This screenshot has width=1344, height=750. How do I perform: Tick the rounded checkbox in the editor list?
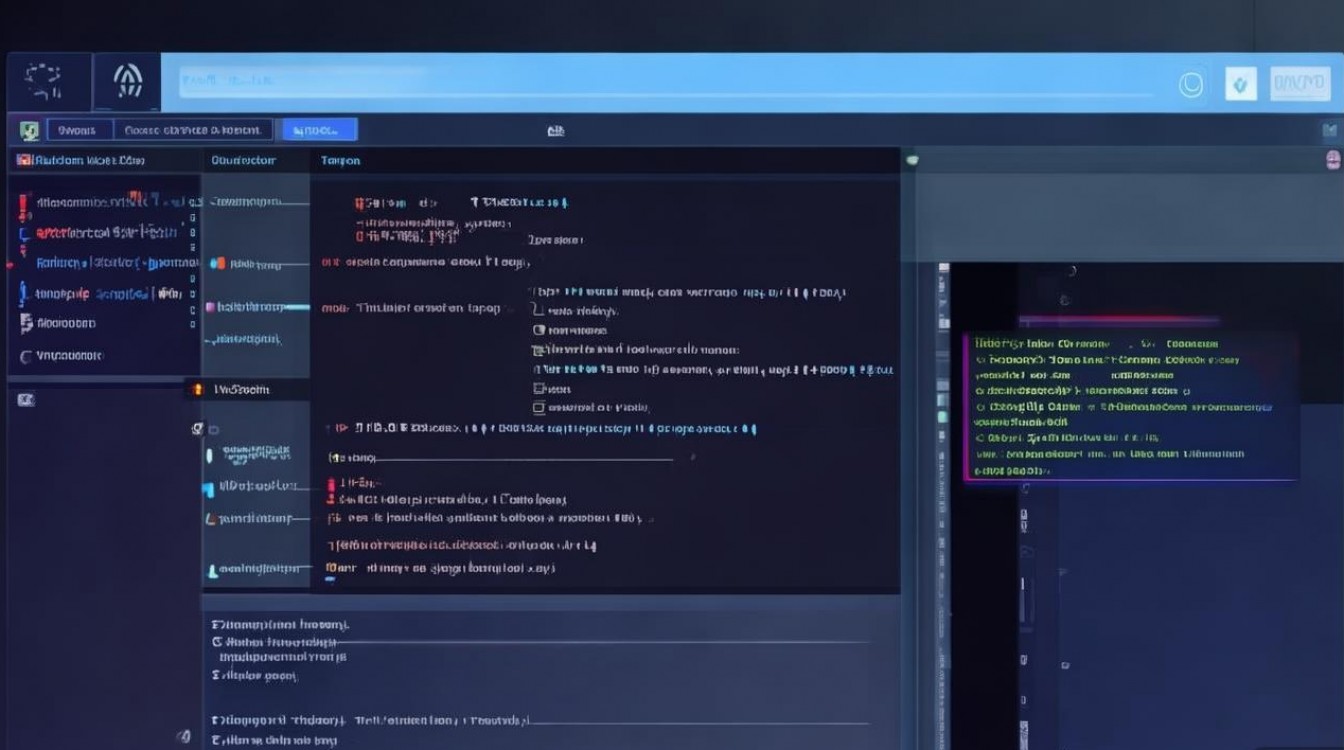pos(539,329)
